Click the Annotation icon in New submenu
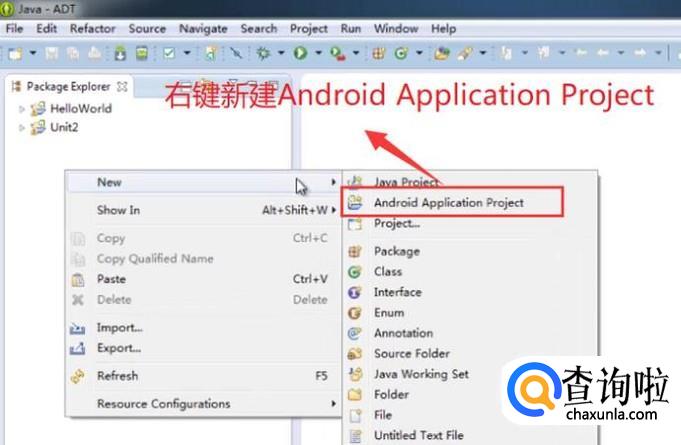Viewport: 681px width, 445px height. point(355,333)
